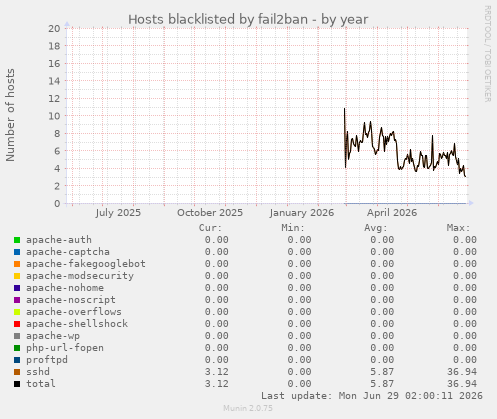Click the dark blue apache-nohome swatch
The height and width of the screenshot is (419, 497).
[x=17, y=288]
